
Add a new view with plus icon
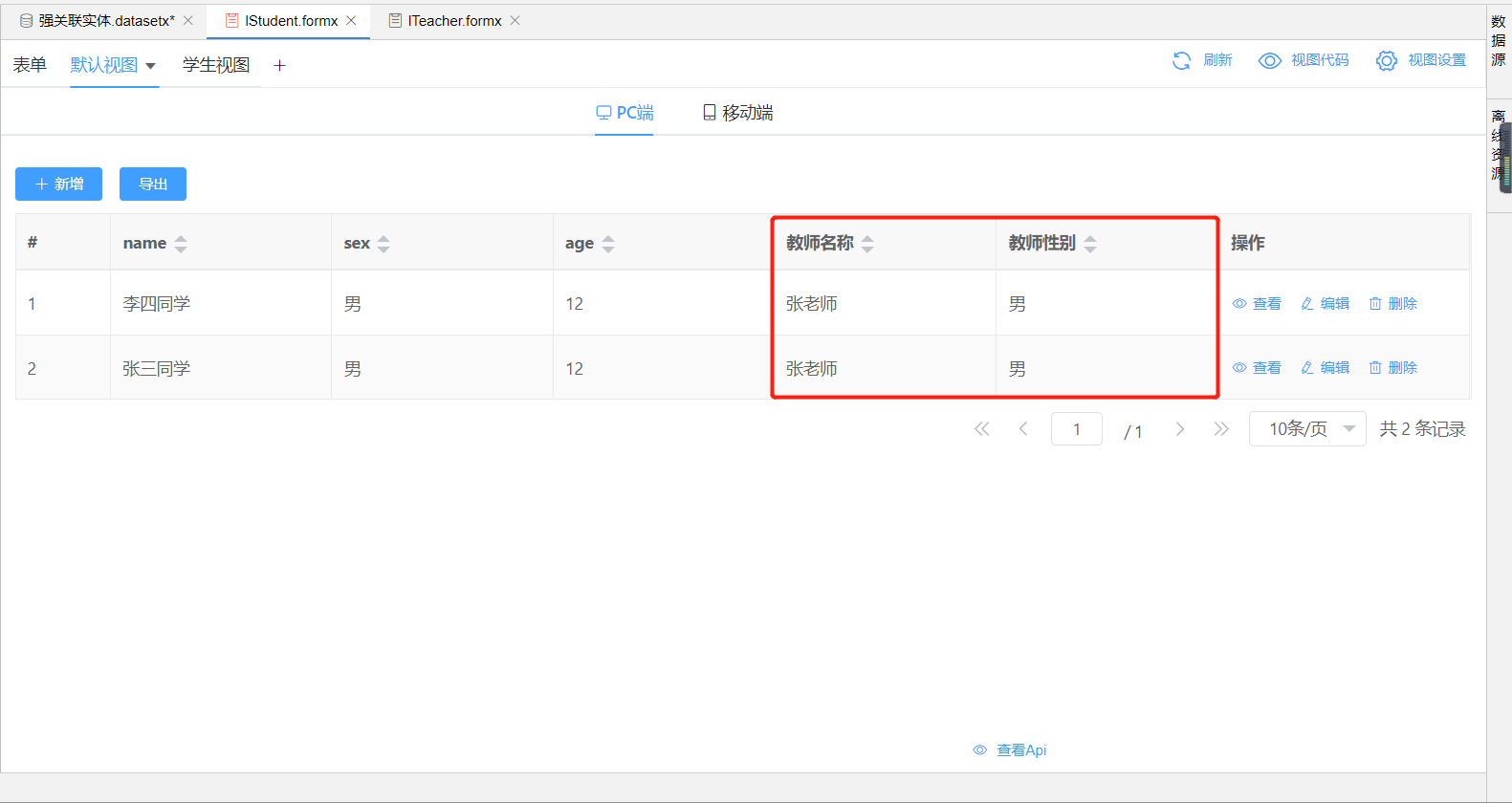pos(279,65)
